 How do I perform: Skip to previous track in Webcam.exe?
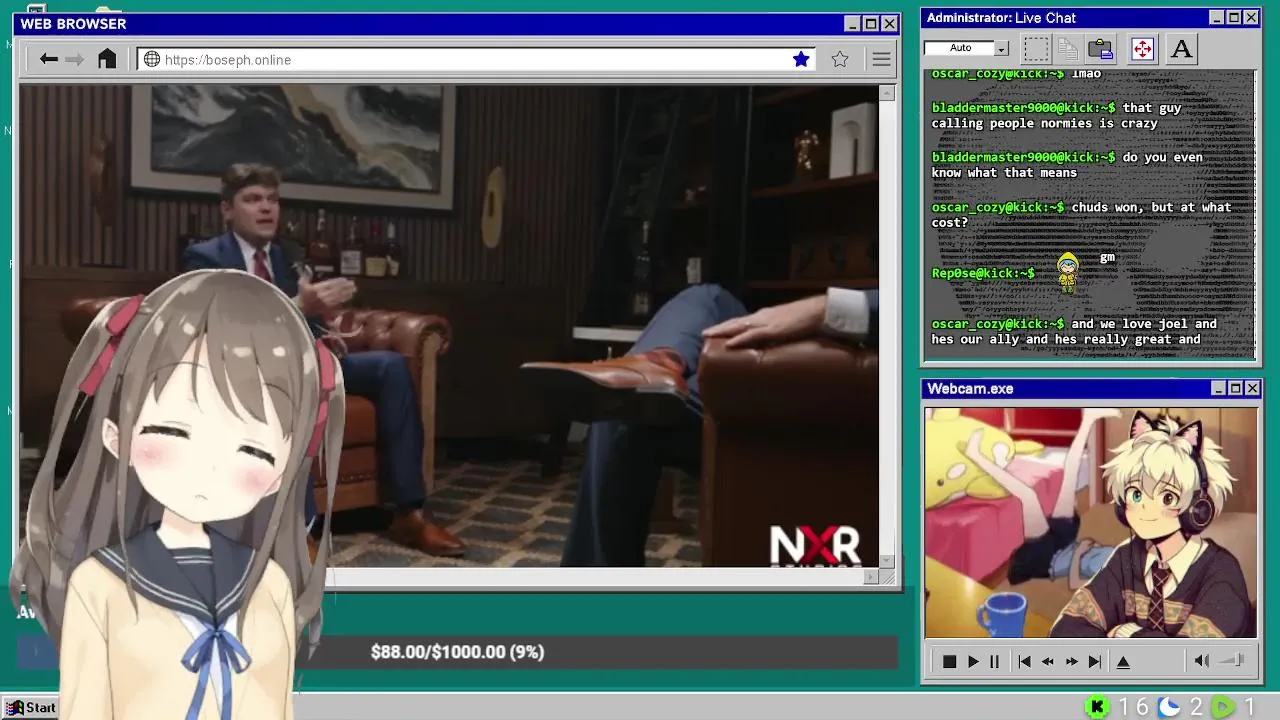(1024, 661)
